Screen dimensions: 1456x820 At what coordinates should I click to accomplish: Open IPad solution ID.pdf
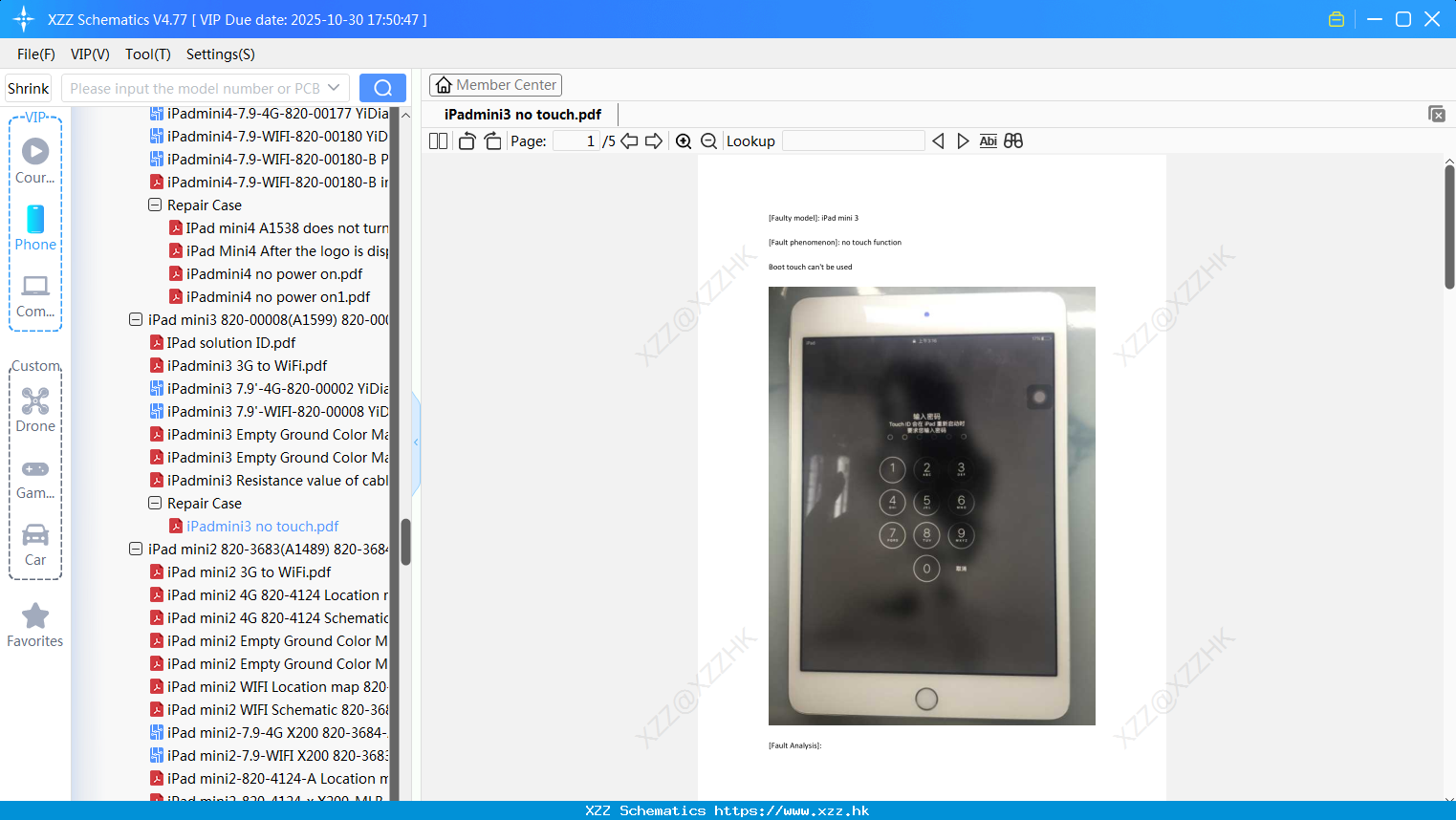pos(223,343)
